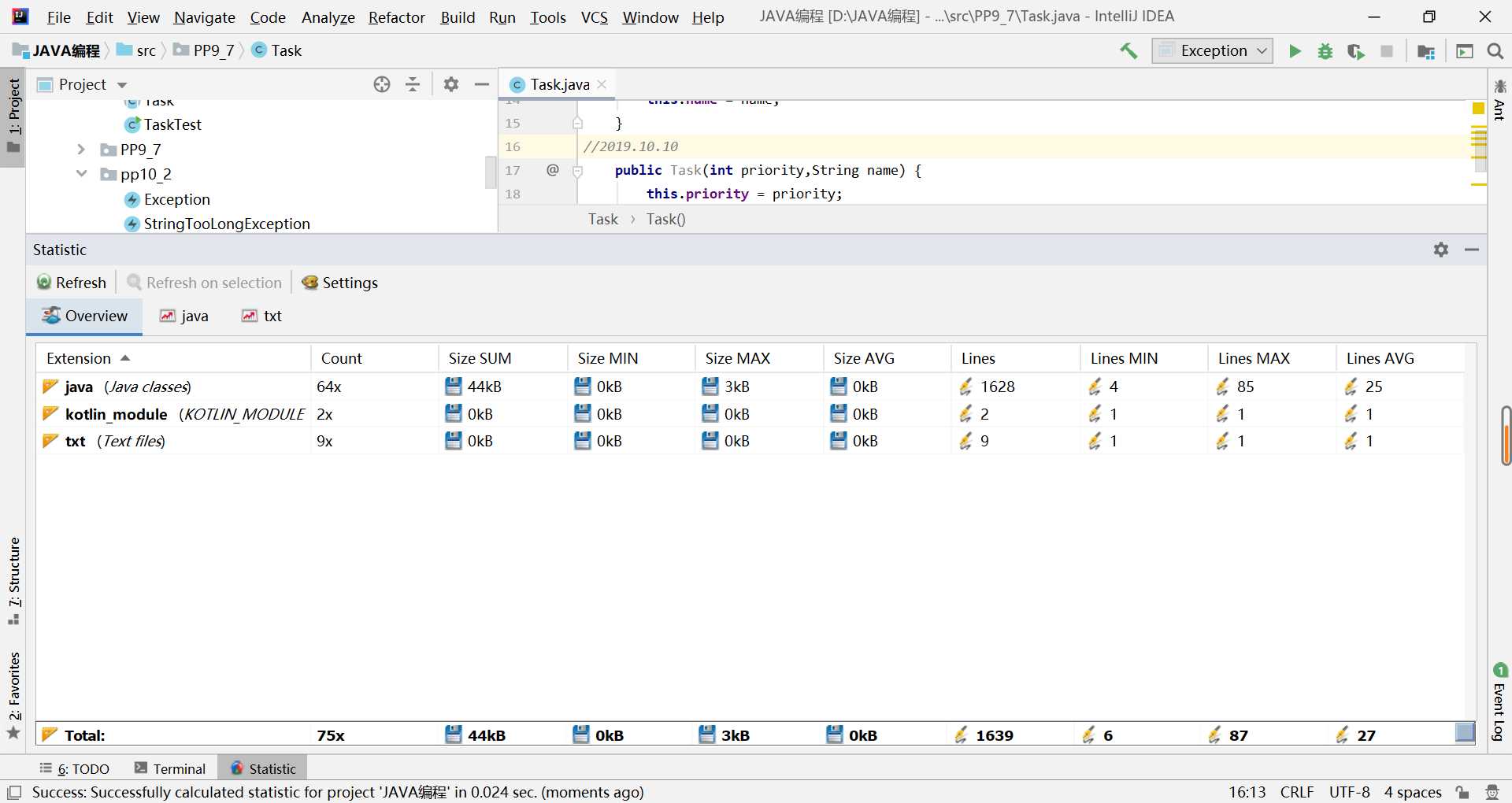Image resolution: width=1512 pixels, height=803 pixels.
Task: Hide the Project panel with the minus icon
Action: 482,84
